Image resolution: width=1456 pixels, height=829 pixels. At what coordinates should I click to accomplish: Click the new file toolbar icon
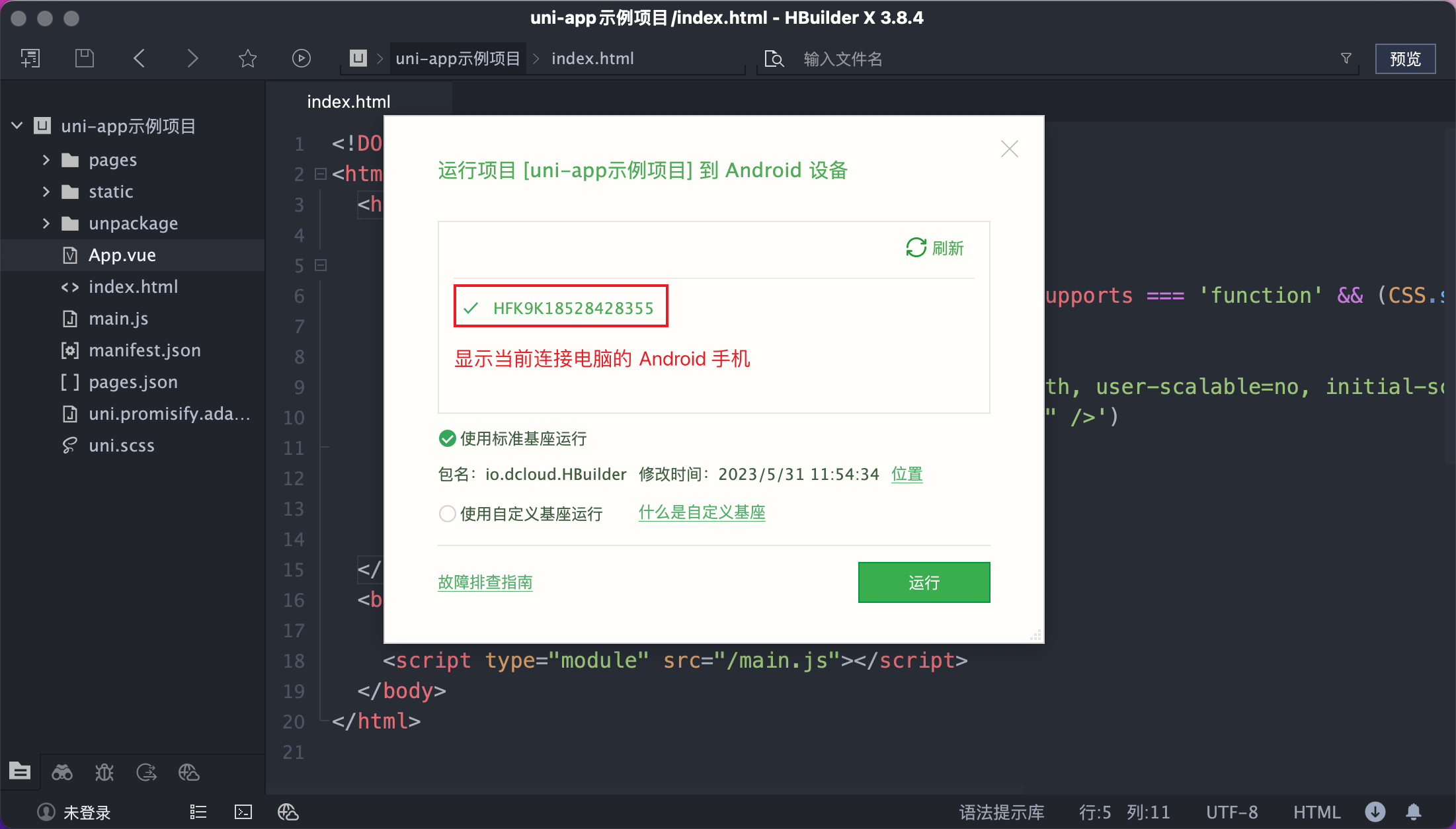[x=30, y=58]
